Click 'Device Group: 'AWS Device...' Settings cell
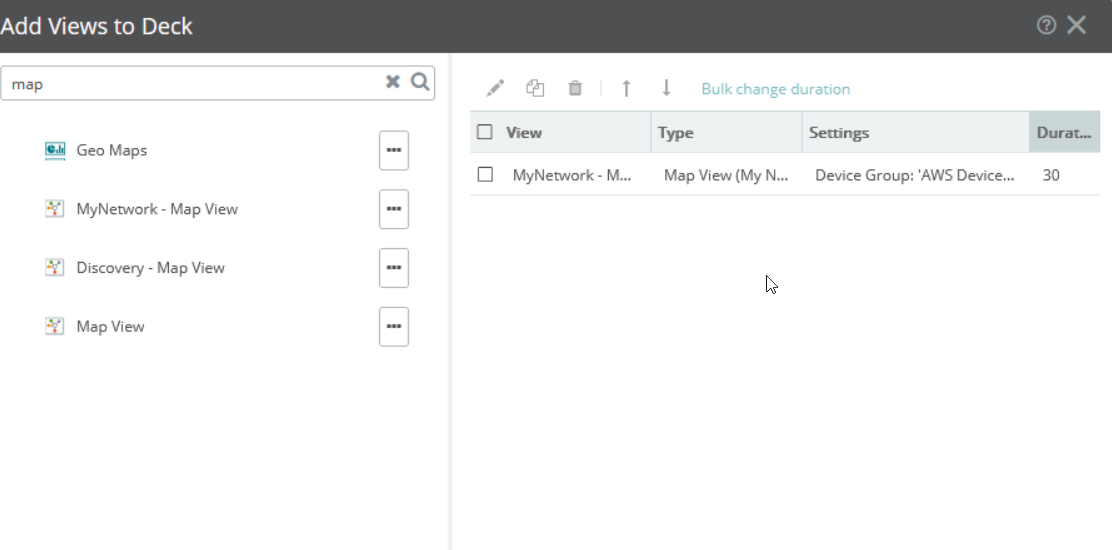Viewport: 1112px width, 550px height. coord(915,175)
